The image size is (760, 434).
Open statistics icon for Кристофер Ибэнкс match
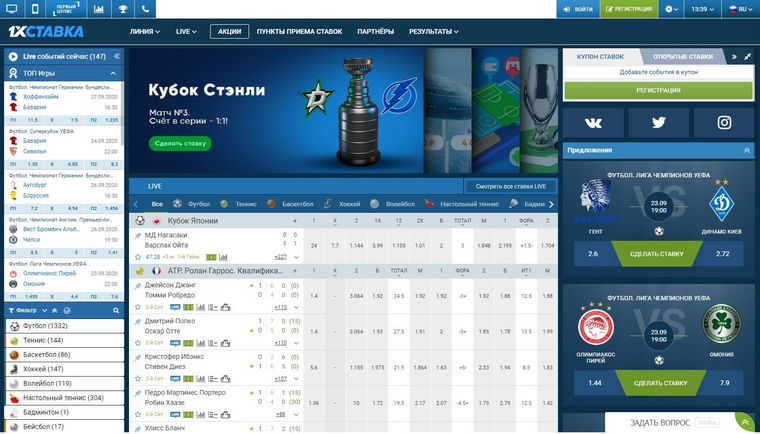(x=200, y=379)
